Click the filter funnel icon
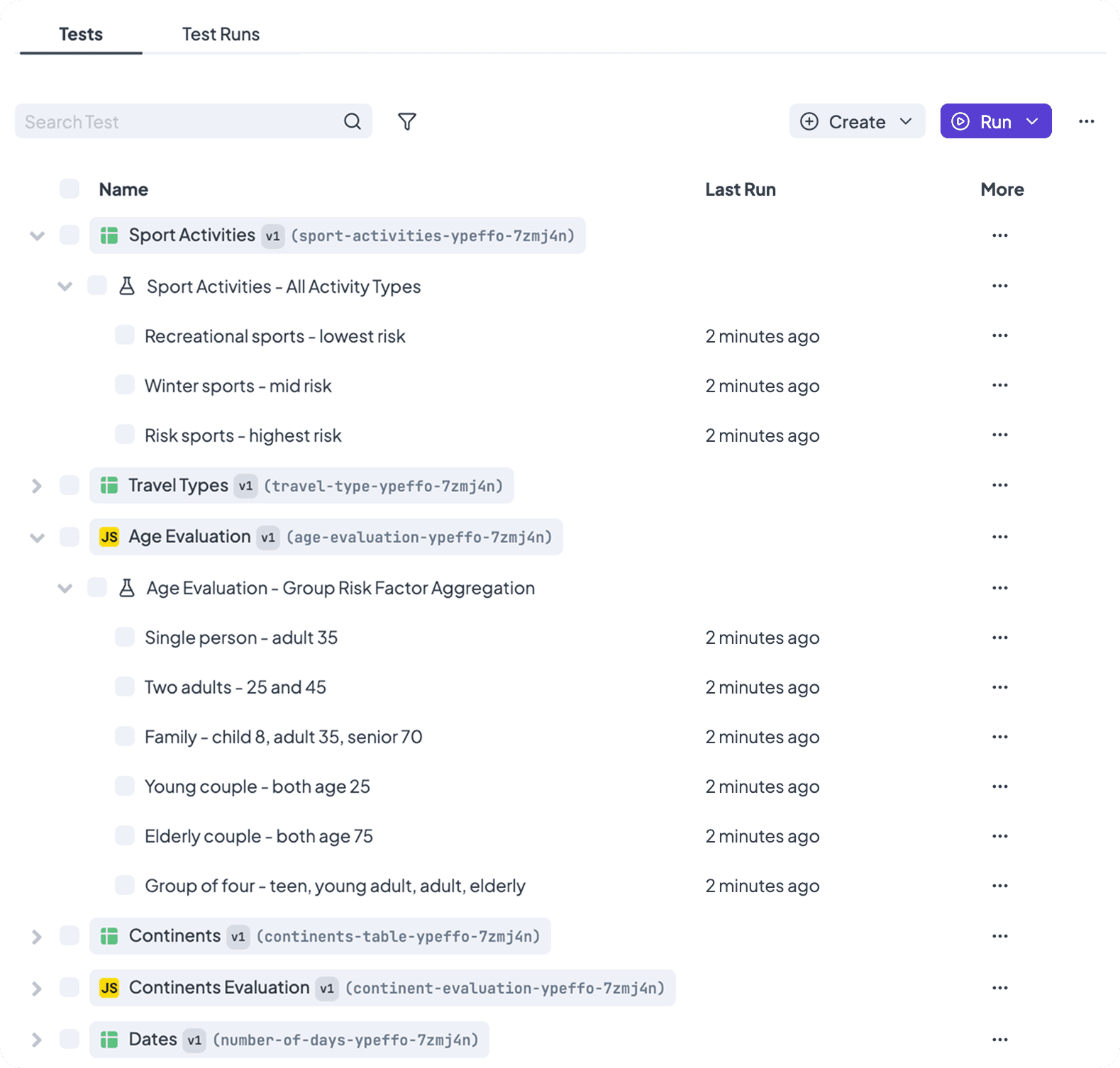This screenshot has width=1120, height=1068. pos(406,122)
